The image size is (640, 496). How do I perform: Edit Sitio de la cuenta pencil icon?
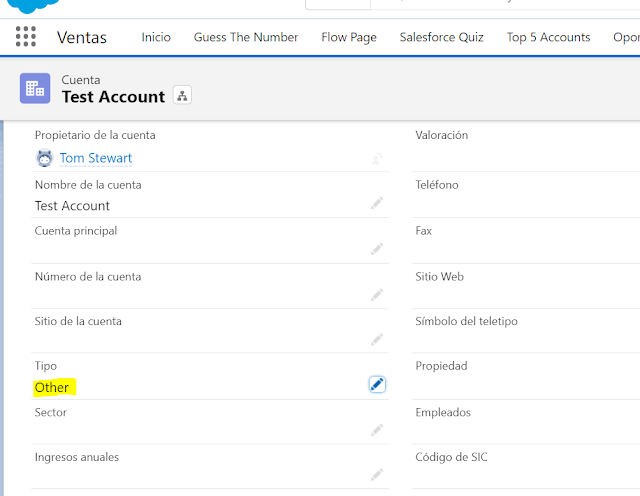[x=377, y=339]
